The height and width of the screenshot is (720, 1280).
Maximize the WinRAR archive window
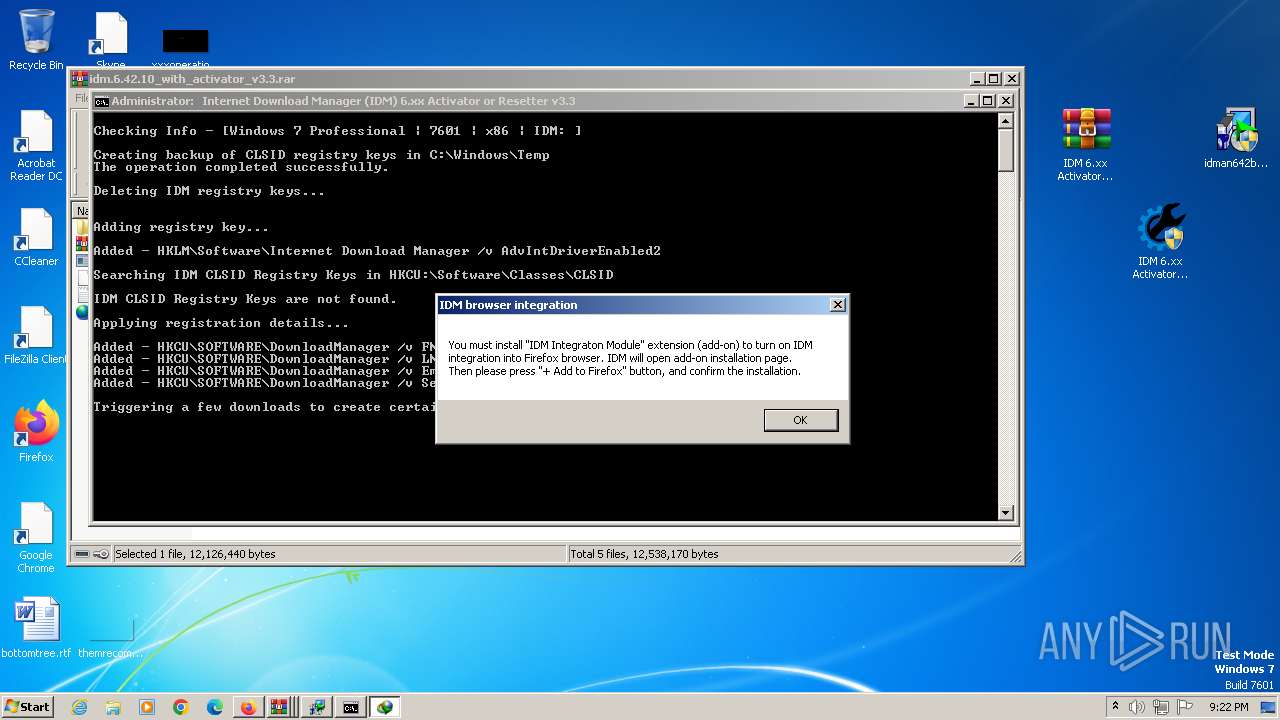pos(993,79)
